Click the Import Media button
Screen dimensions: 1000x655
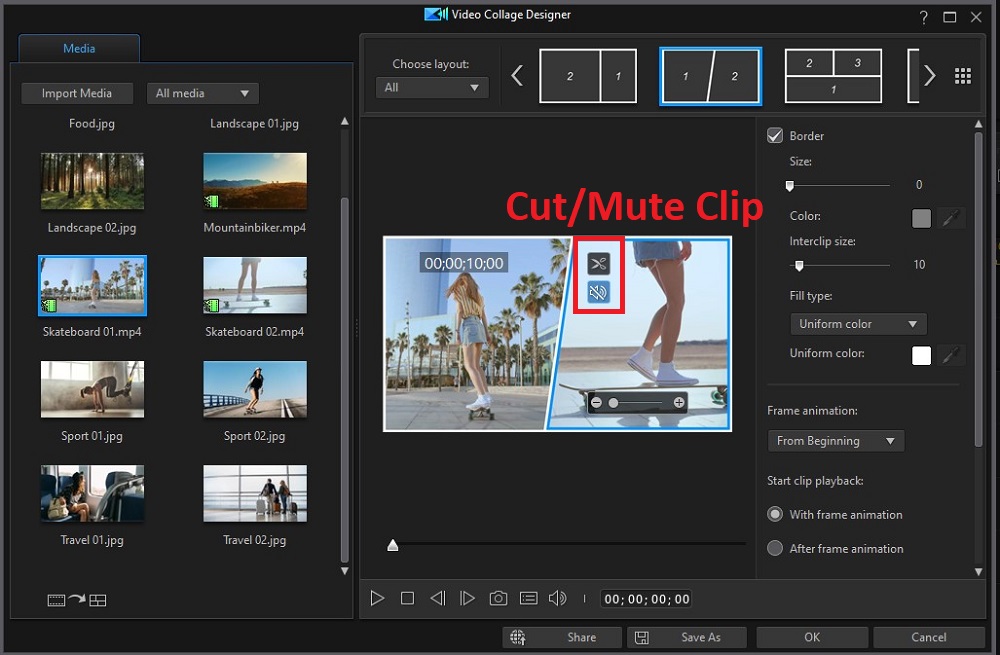(77, 93)
